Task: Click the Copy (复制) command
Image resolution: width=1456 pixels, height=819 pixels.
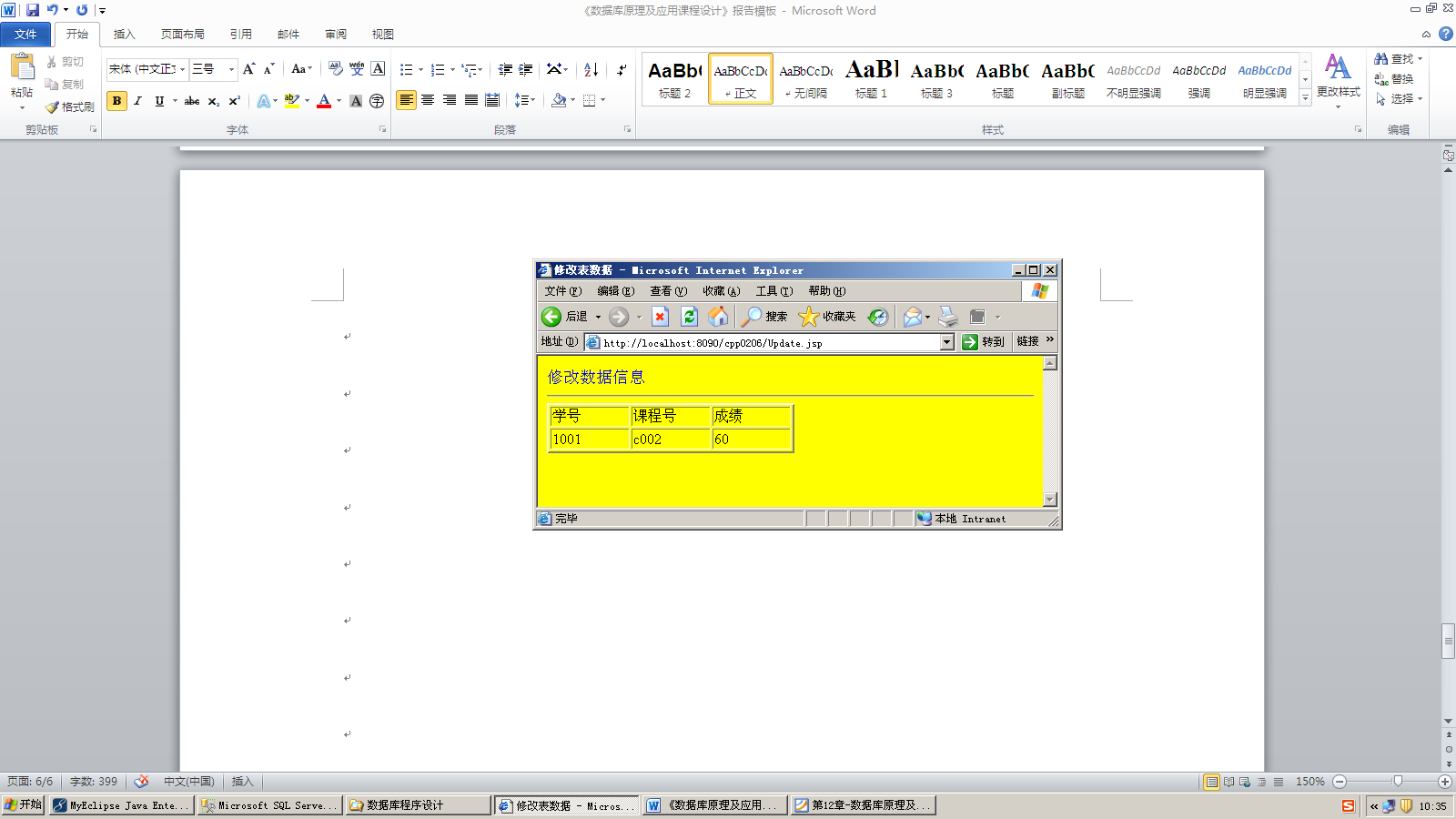Action: point(66,85)
